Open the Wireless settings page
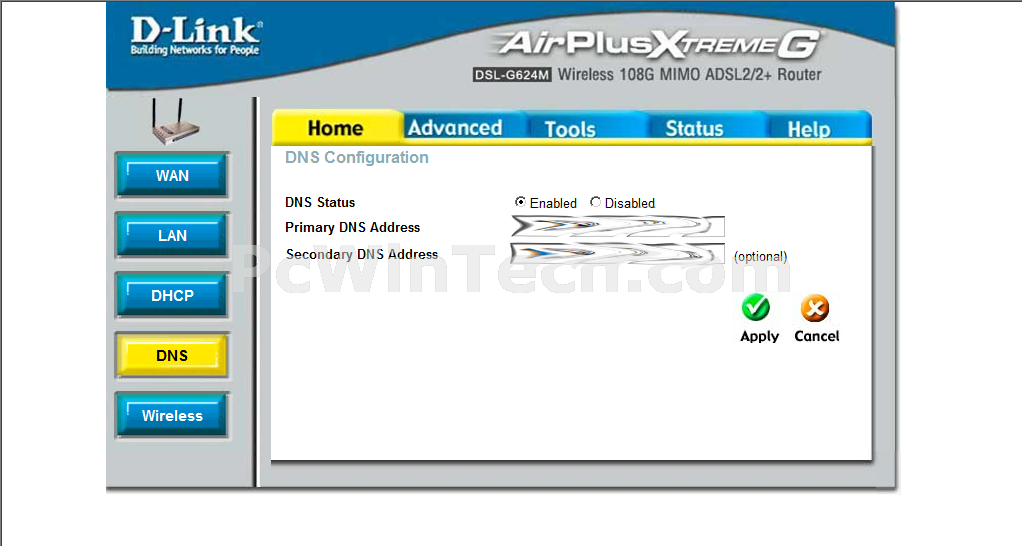This screenshot has height=546, width=1022. pyautogui.click(x=172, y=415)
